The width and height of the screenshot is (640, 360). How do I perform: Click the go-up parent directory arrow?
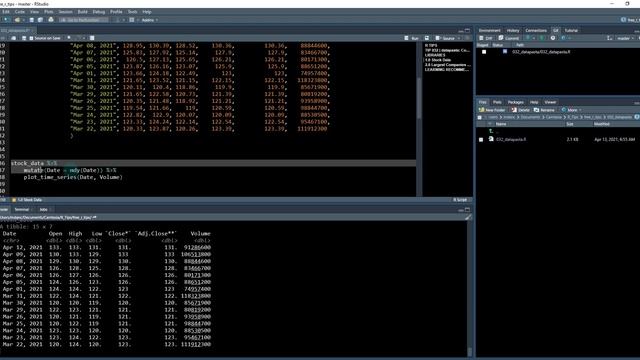tap(491, 131)
